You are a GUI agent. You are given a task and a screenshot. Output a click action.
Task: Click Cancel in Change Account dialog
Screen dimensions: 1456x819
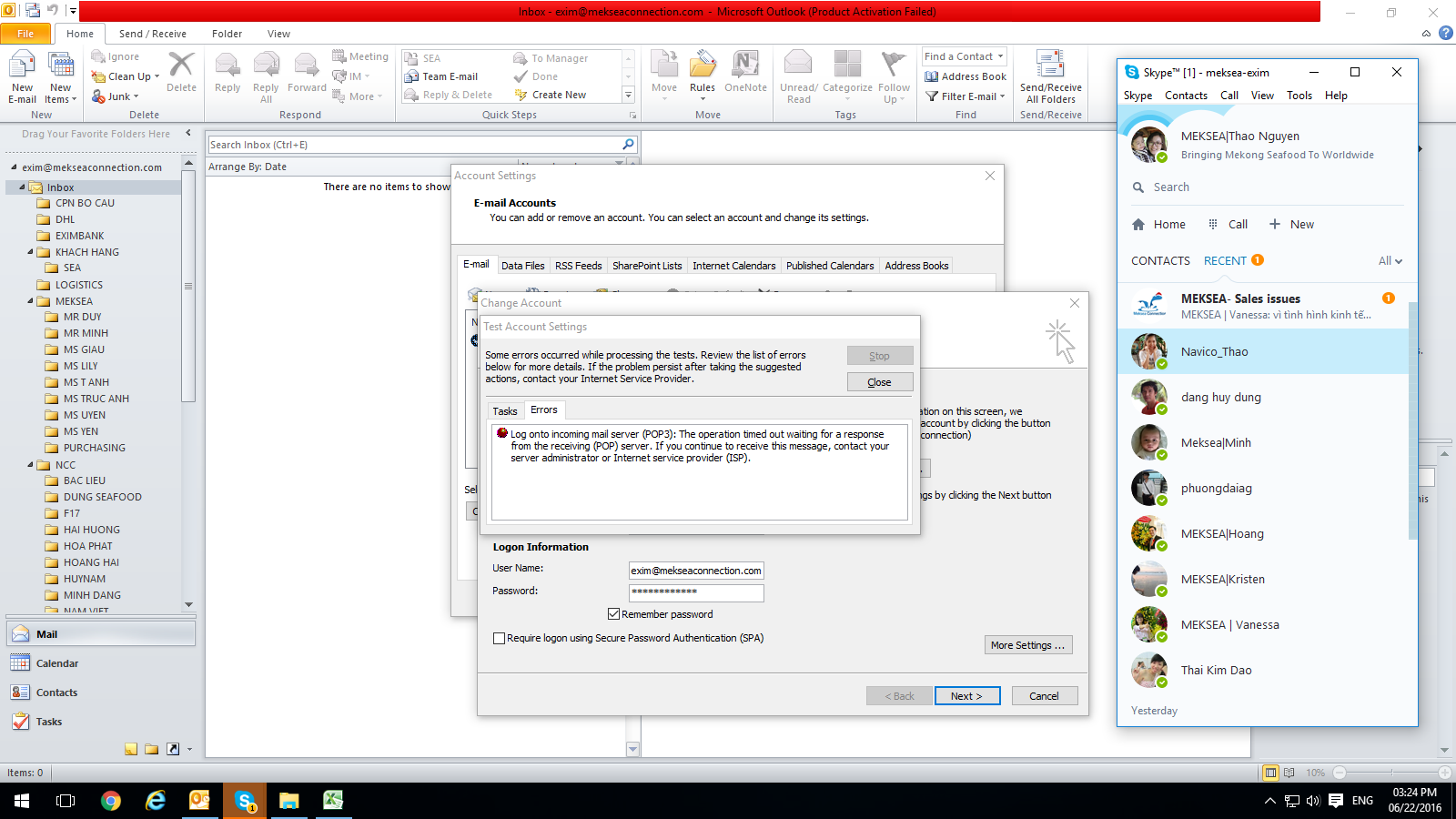[1045, 696]
